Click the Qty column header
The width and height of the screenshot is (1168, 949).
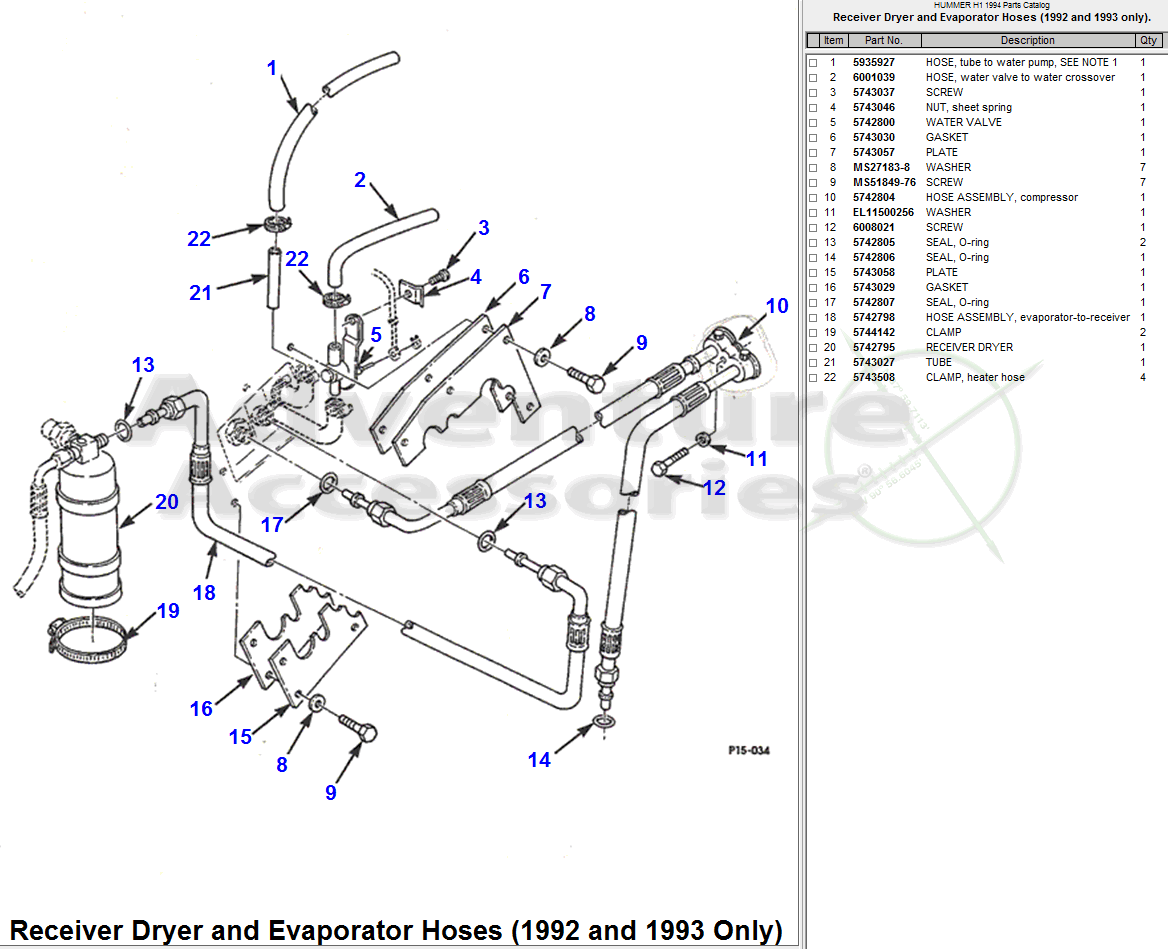pos(1148,40)
